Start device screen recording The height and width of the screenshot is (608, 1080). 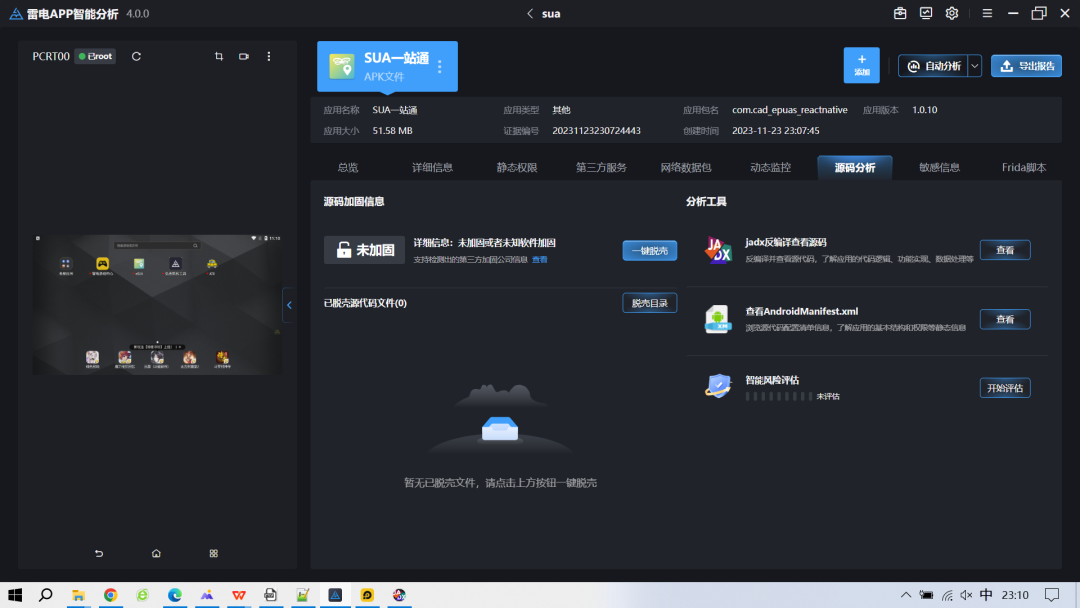(x=244, y=56)
